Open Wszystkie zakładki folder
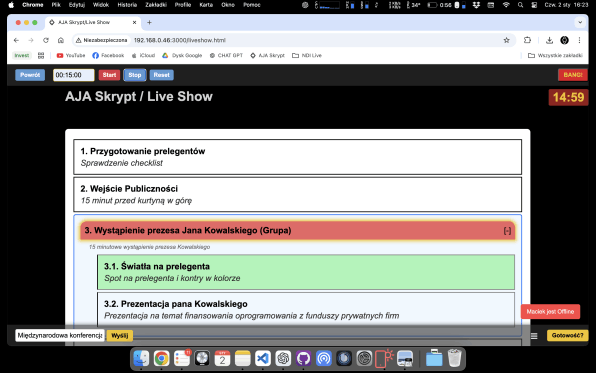 (555, 56)
